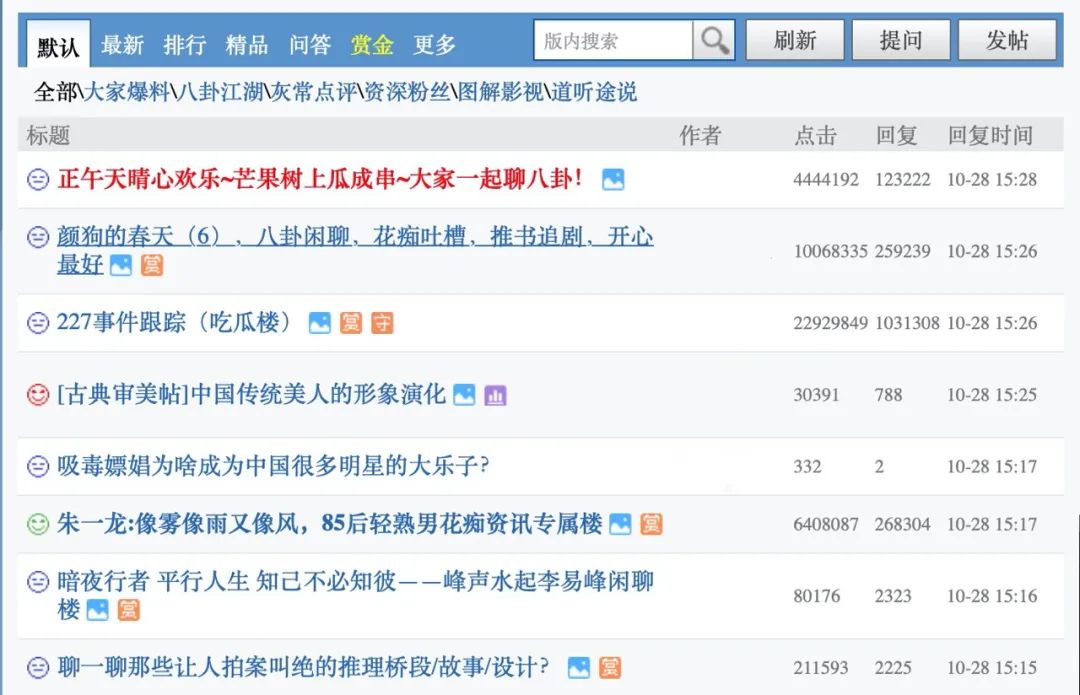Click red smiley beside 古典审美帖 post

tap(38, 395)
